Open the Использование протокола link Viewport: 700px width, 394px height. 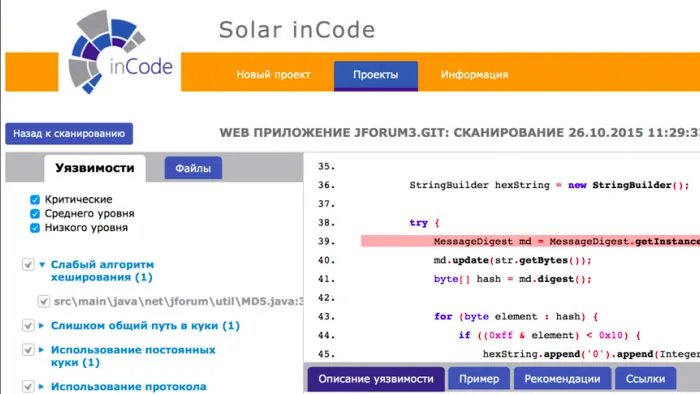click(129, 386)
